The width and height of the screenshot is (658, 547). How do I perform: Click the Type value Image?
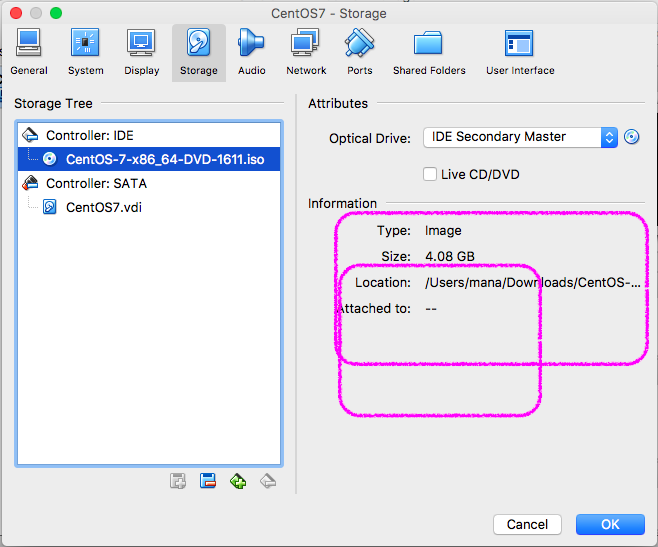point(443,230)
